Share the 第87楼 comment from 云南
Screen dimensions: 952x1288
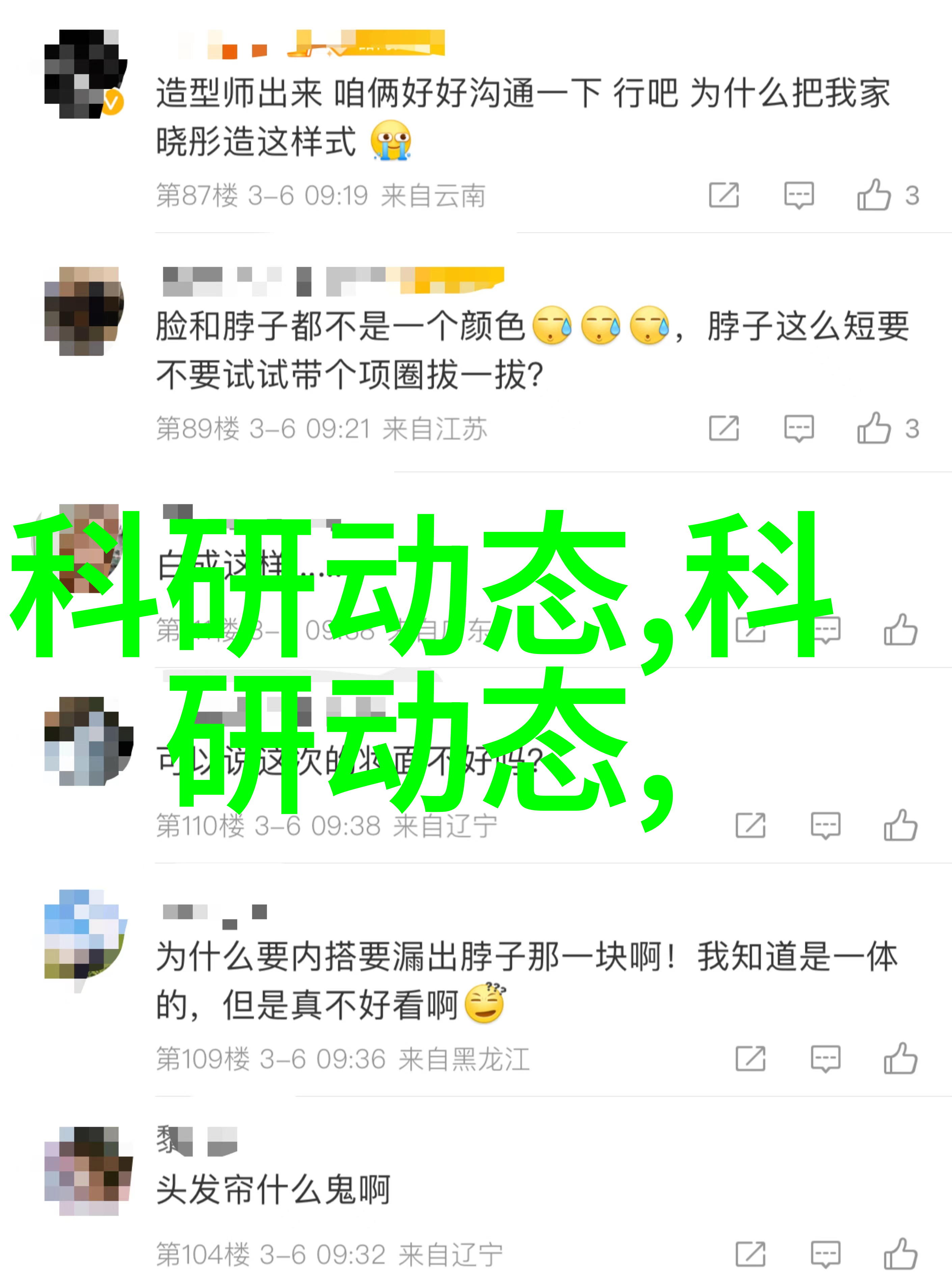coord(724,195)
